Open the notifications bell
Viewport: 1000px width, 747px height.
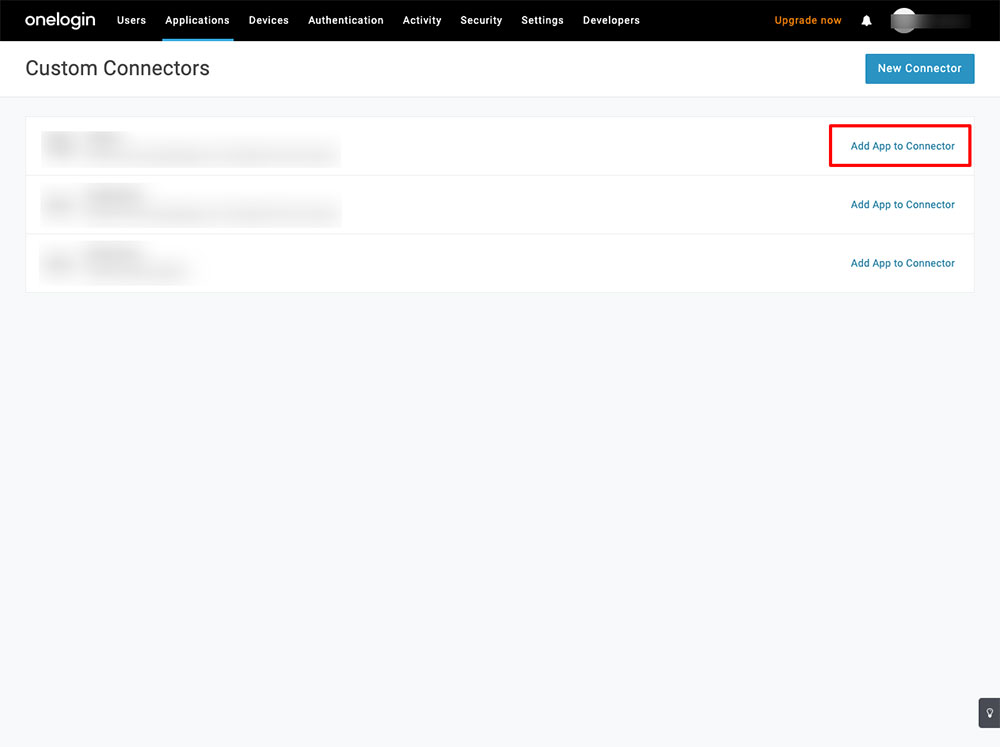pyautogui.click(x=866, y=21)
